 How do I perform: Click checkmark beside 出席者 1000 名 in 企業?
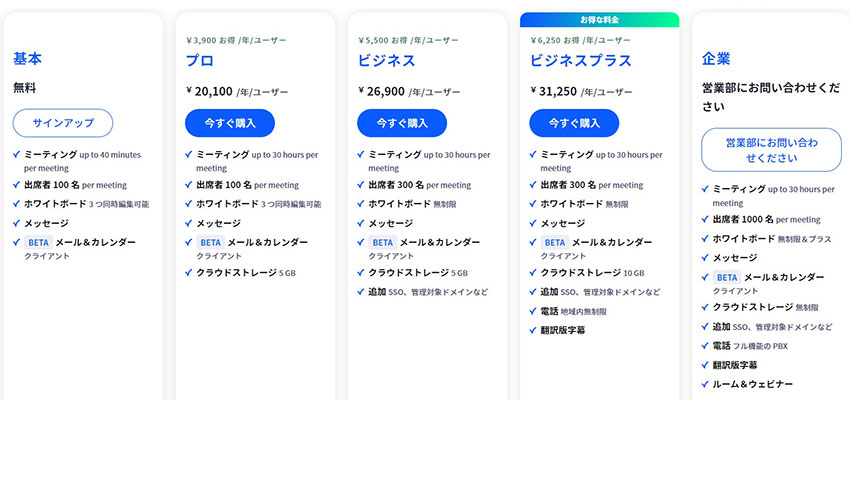tap(704, 219)
